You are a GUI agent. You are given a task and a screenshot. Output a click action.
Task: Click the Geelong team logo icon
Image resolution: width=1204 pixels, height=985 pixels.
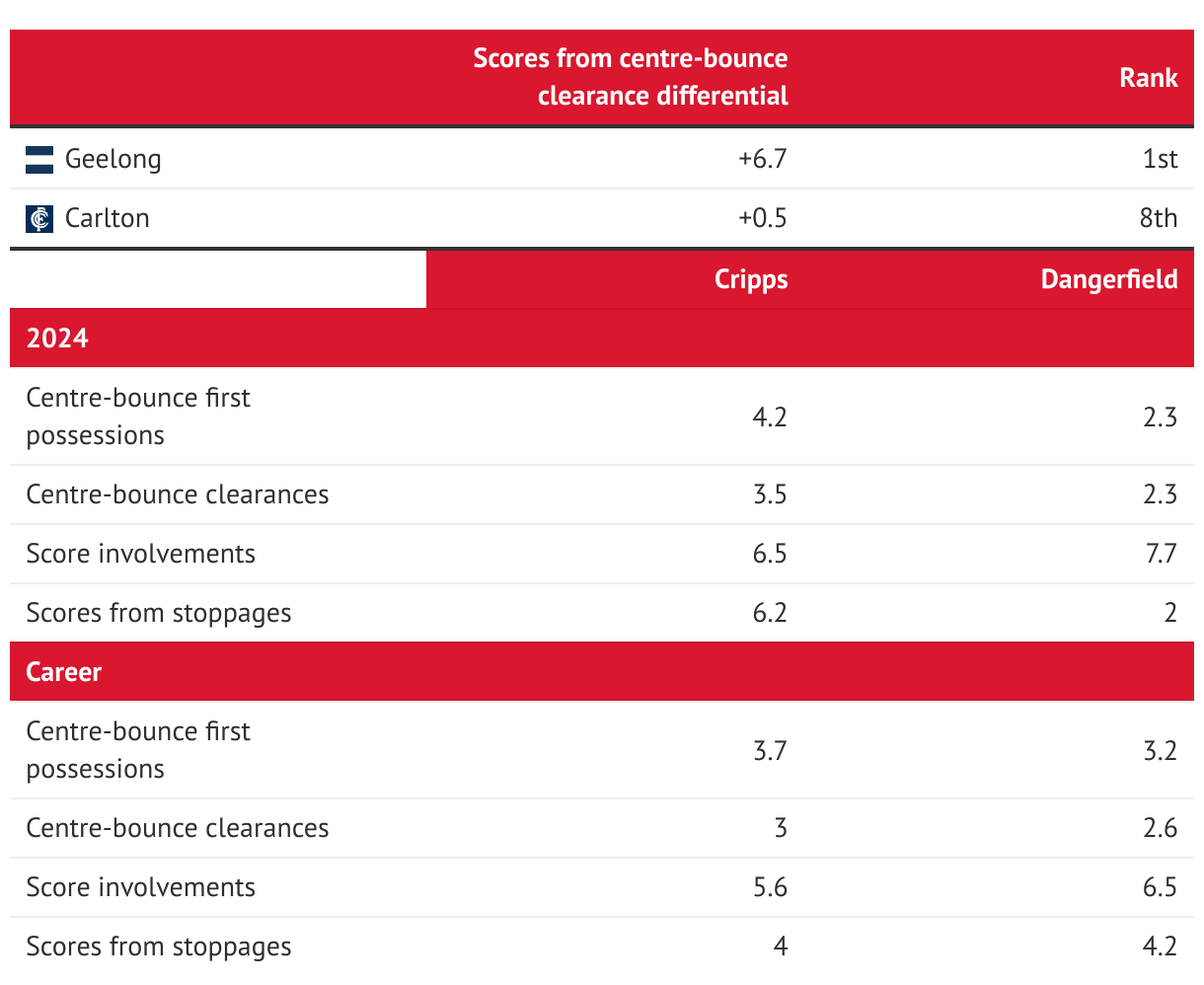pyautogui.click(x=39, y=159)
